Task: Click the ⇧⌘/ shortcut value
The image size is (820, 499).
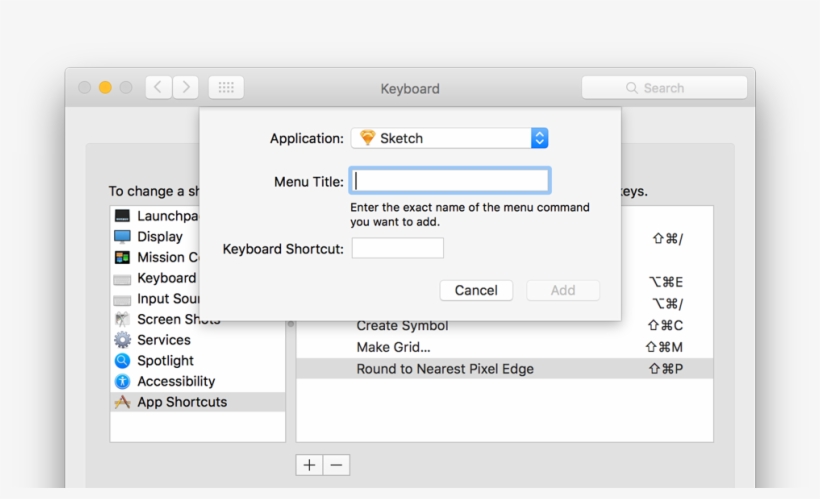Action: pyautogui.click(x=668, y=239)
